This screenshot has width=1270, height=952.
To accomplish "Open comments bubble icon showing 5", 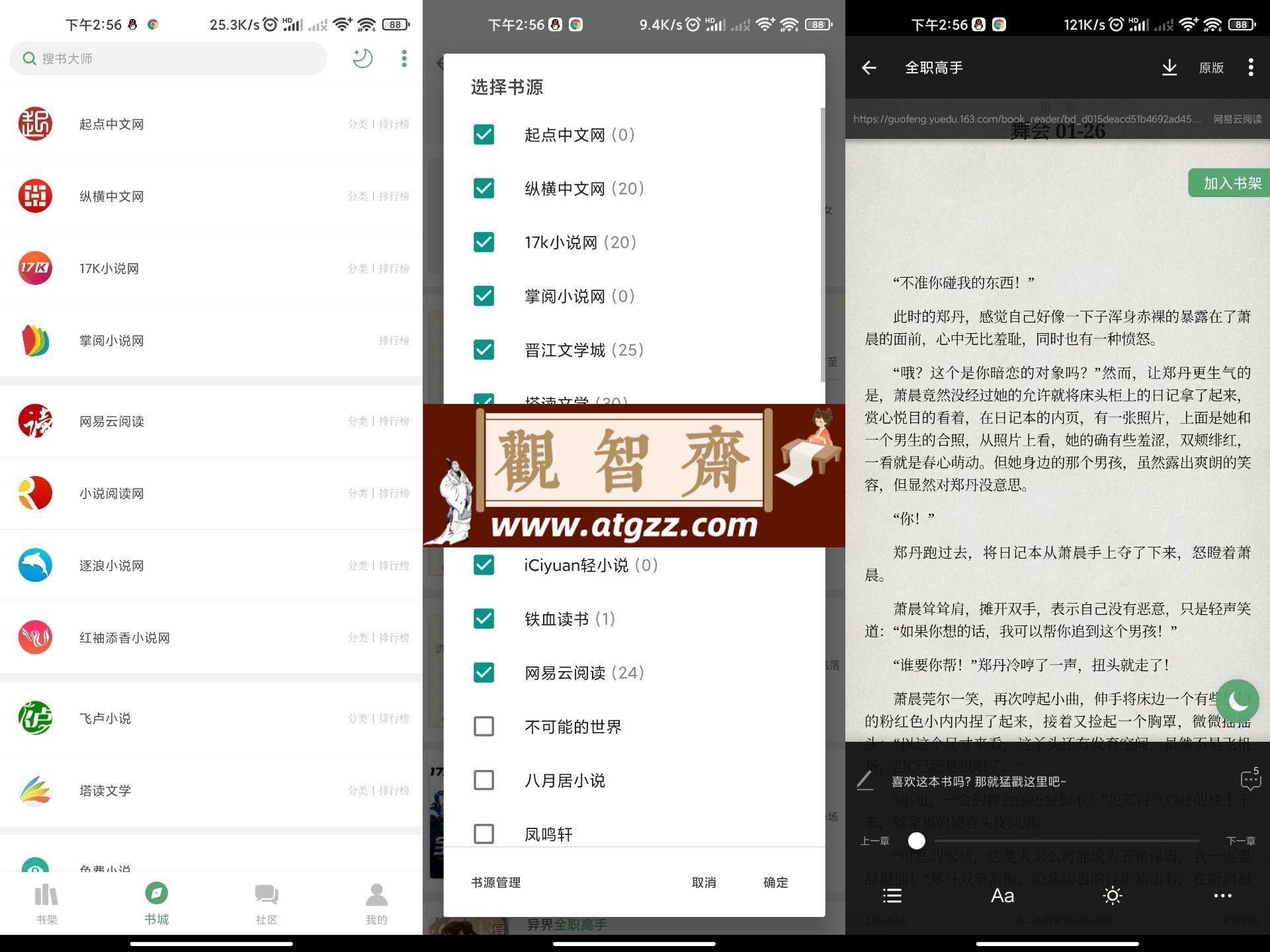I will coord(1250,779).
